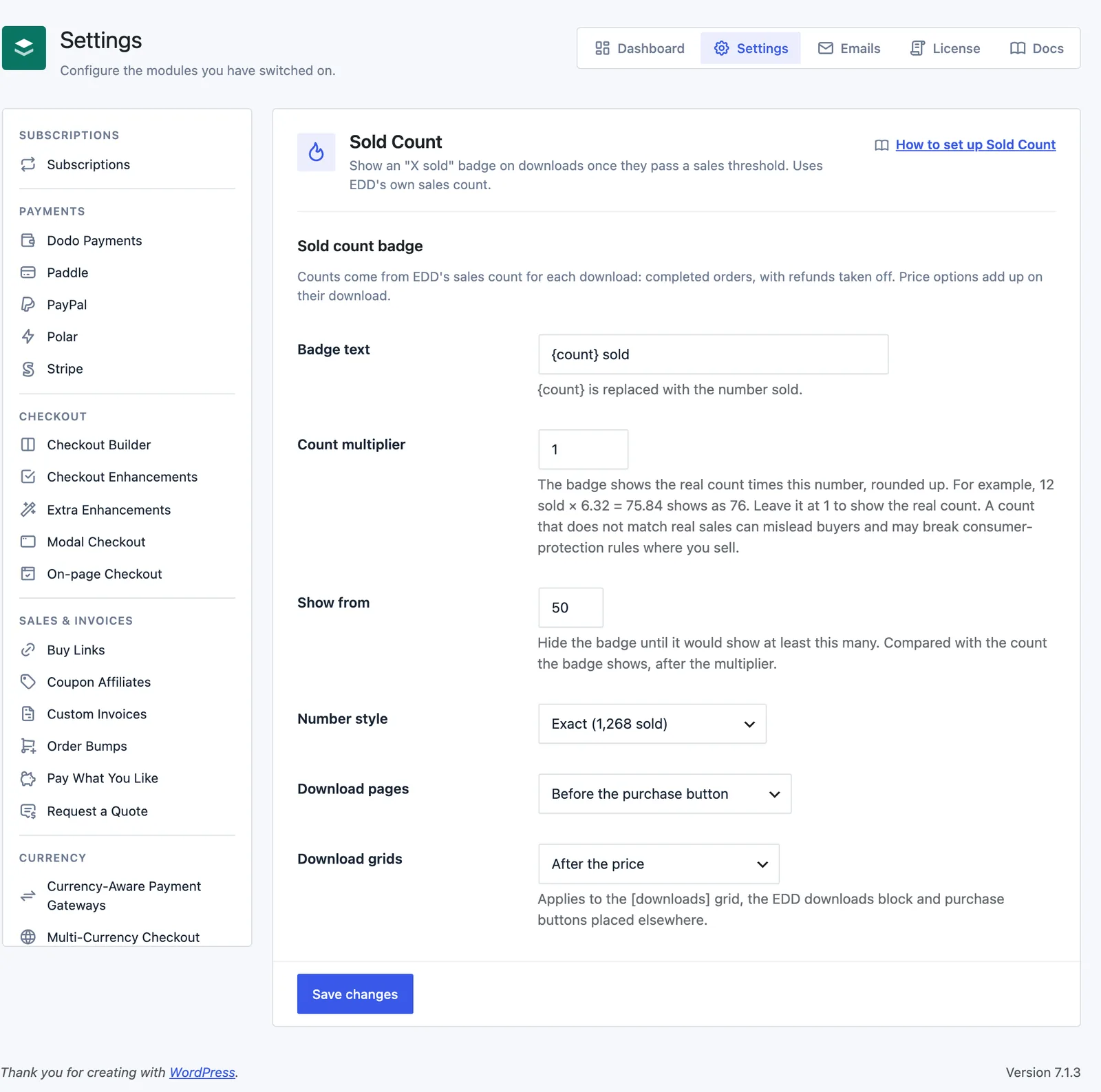Viewport: 1101px width, 1092px height.
Task: Follow the WordPress footer link
Action: [x=202, y=1072]
